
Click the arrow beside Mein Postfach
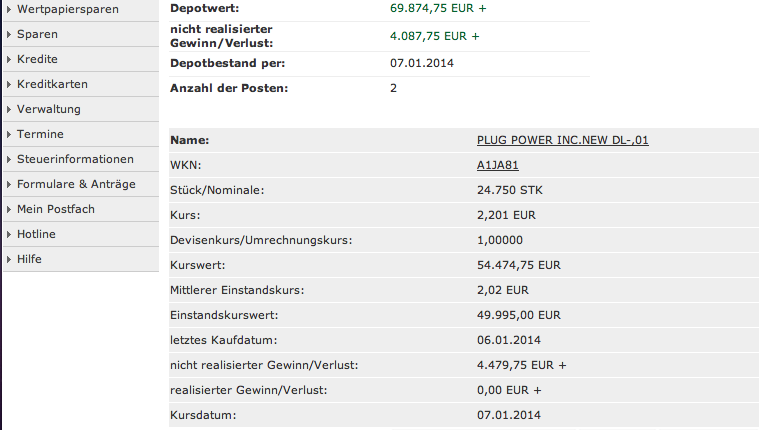9,209
